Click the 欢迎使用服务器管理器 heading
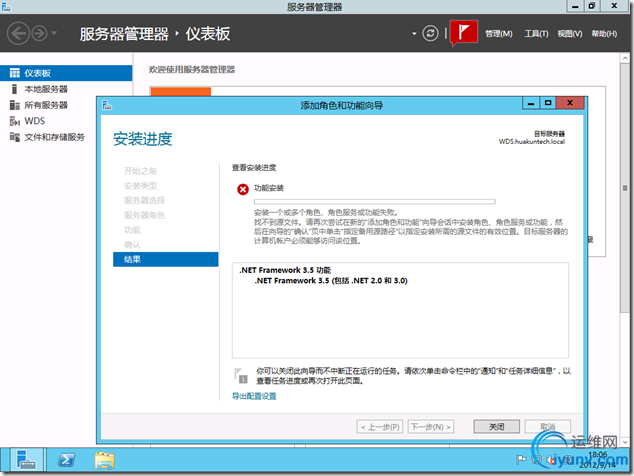This screenshot has height=476, width=634. (192, 70)
